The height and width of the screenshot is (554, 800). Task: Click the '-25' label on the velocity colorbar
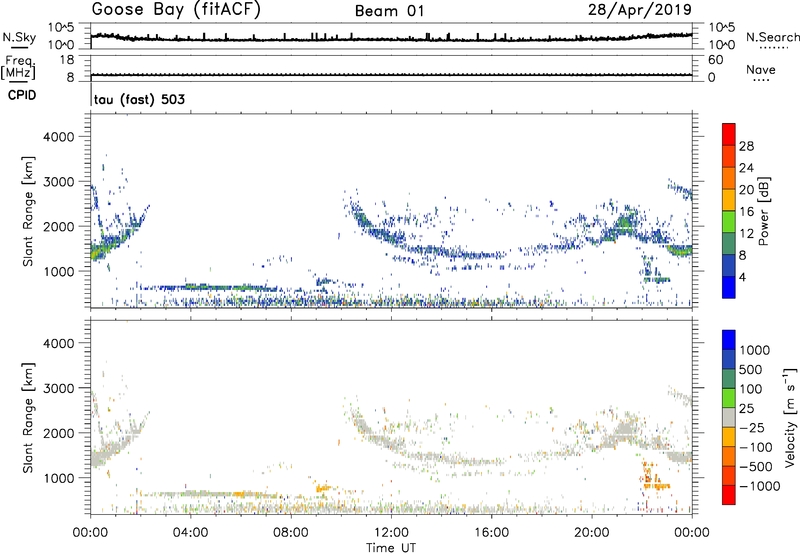[x=752, y=428]
